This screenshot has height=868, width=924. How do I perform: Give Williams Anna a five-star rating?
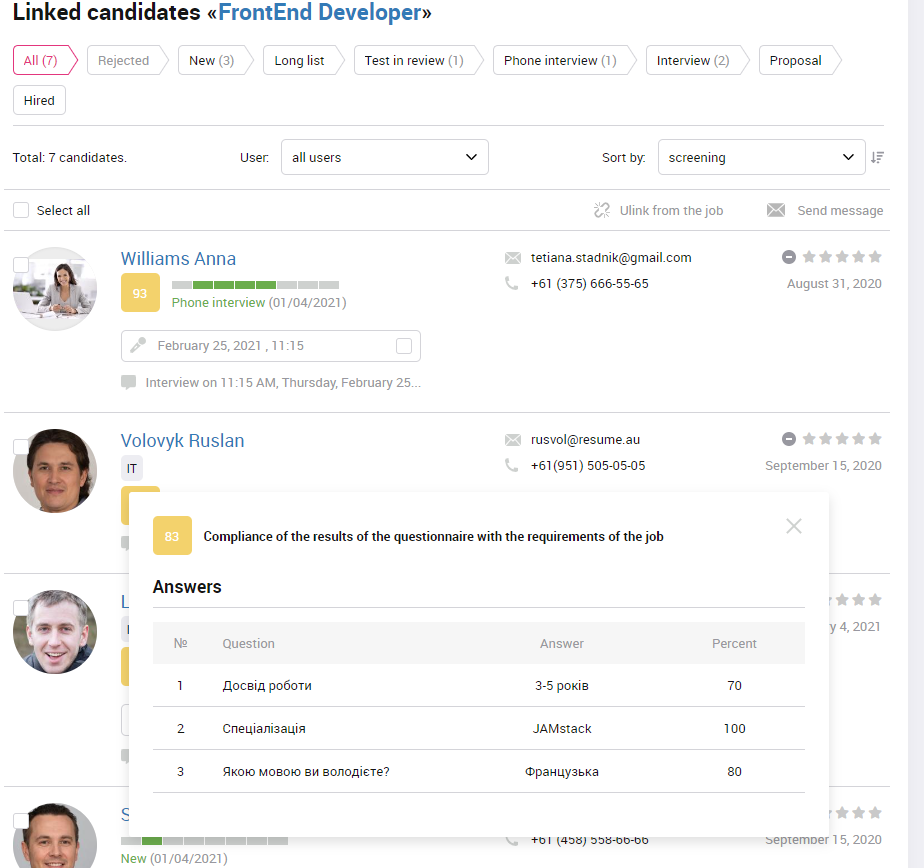(x=875, y=256)
